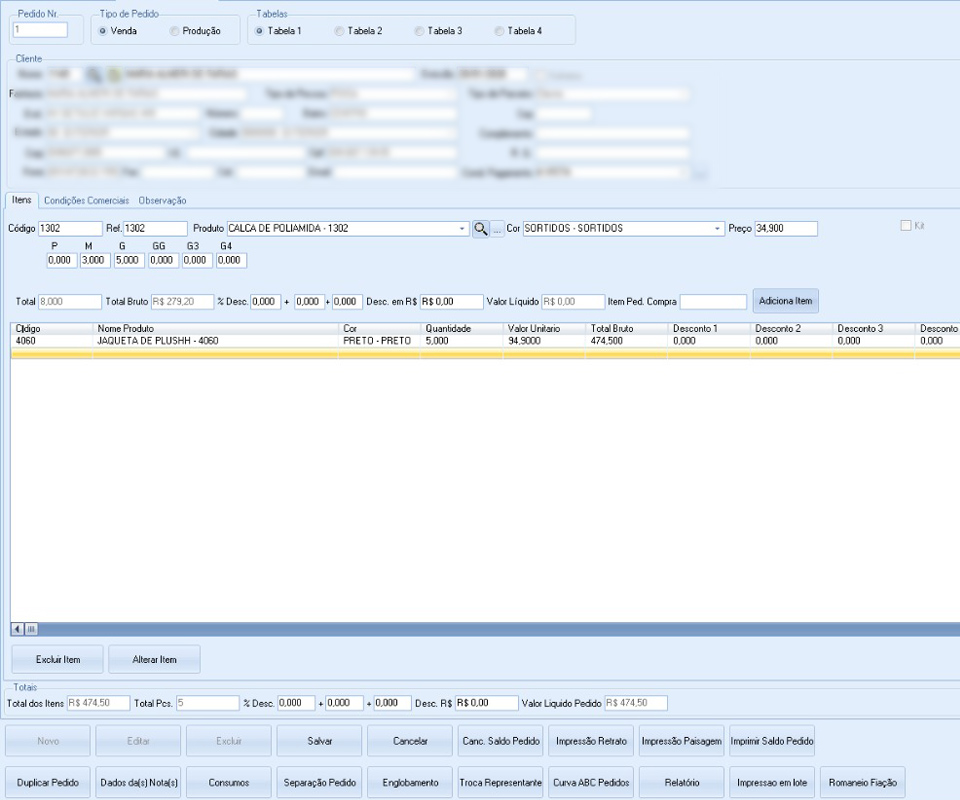This screenshot has width=960, height=800.
Task: Click the product search magnifier icon
Action: (x=481, y=229)
